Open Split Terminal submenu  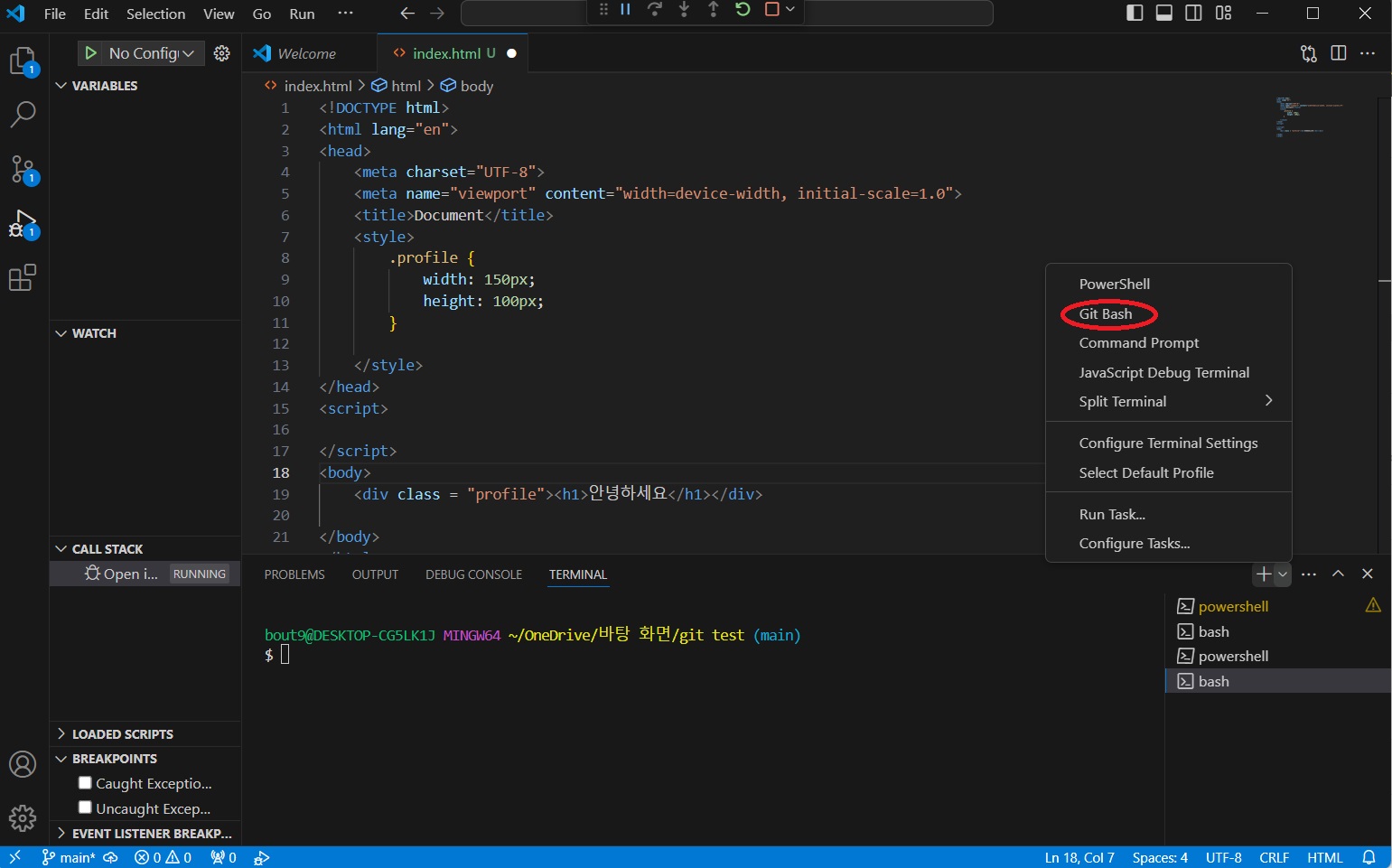pyautogui.click(x=1169, y=401)
